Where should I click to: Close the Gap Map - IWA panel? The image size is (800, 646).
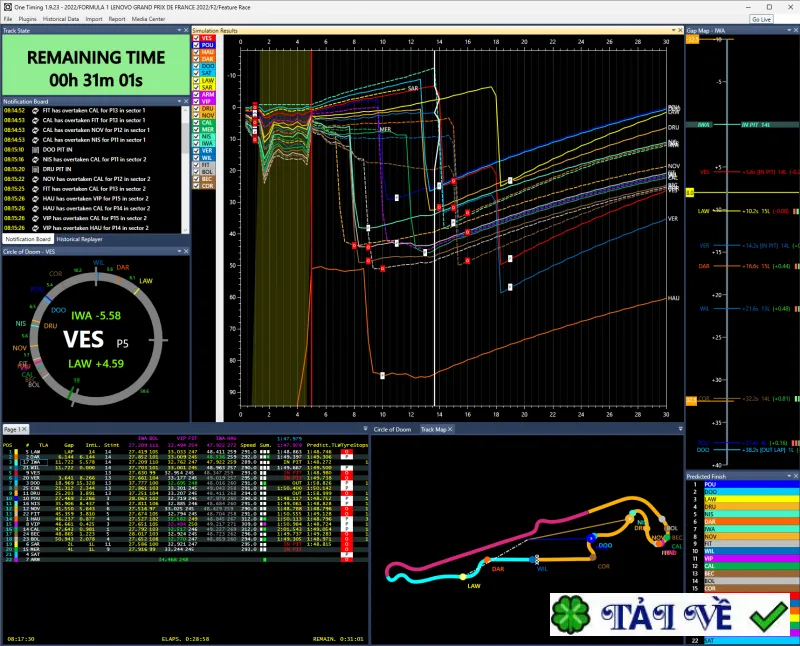click(796, 31)
